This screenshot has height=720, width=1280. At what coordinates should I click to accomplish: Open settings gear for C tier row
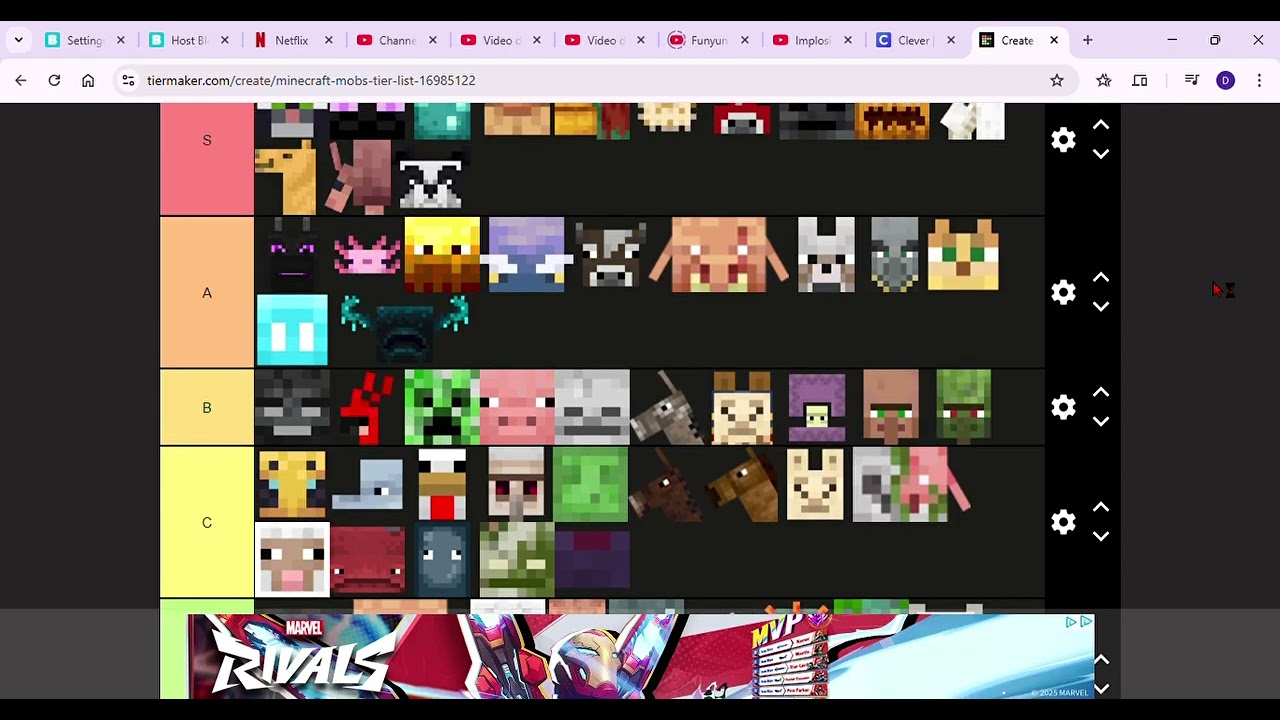[1063, 522]
